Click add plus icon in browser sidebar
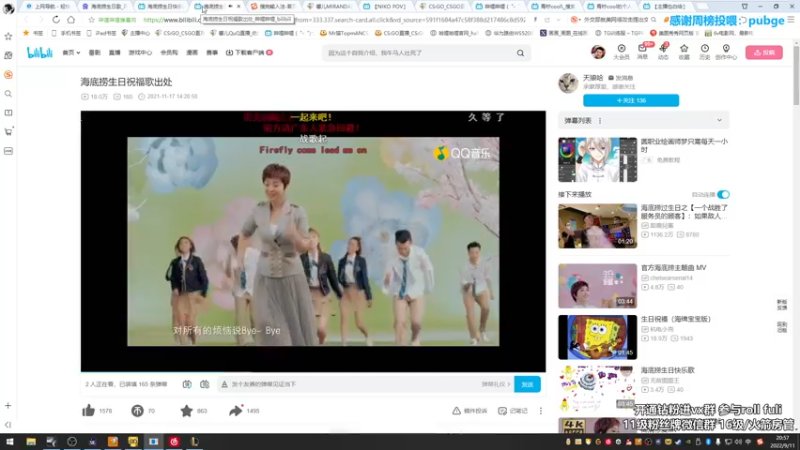The height and width of the screenshot is (450, 800). click(x=8, y=406)
